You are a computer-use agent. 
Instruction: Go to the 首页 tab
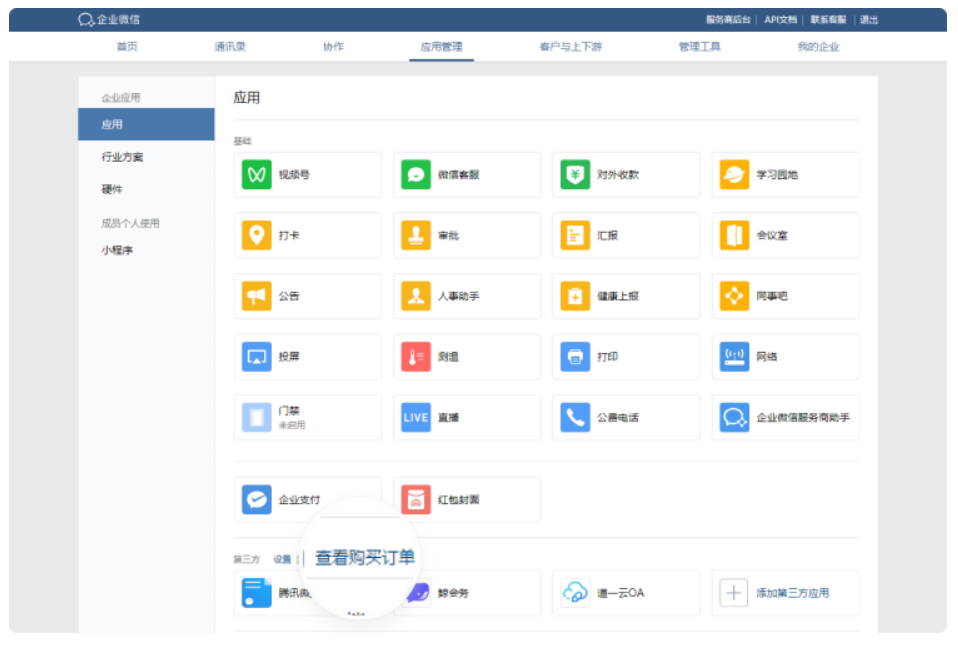point(127,46)
